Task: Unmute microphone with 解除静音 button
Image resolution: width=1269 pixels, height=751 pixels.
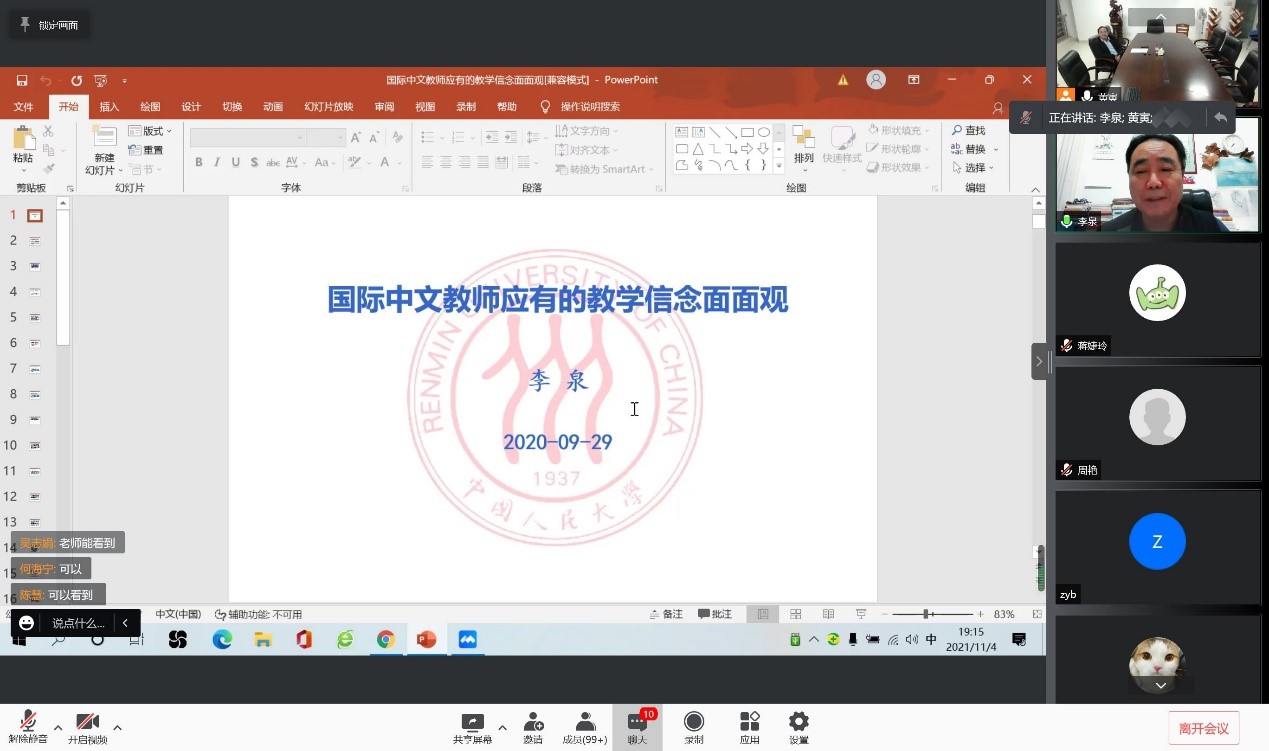Action: (x=29, y=727)
